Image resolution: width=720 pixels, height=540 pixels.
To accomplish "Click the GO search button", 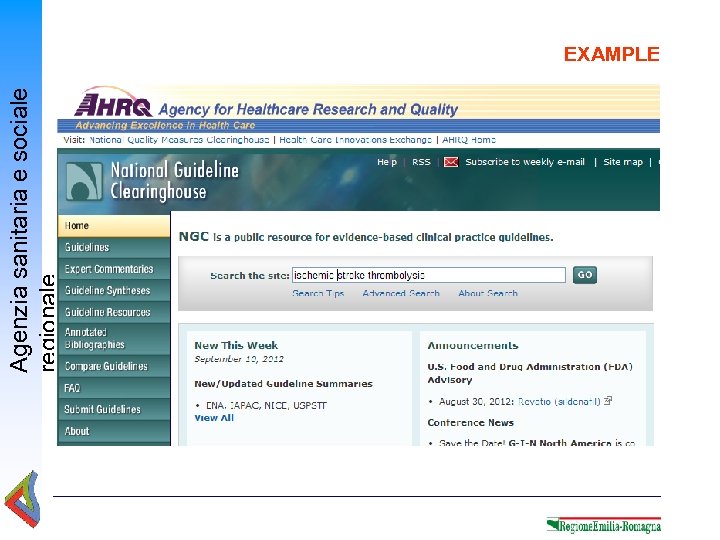I will point(585,275).
